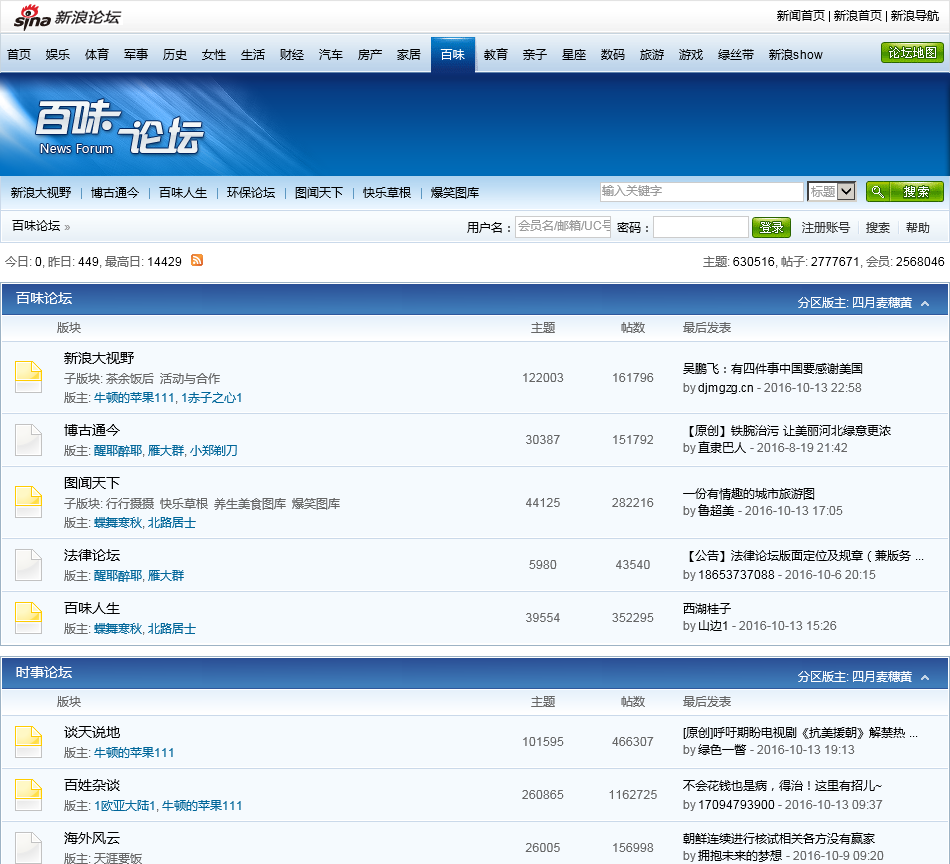The height and width of the screenshot is (864, 950).
Task: Click the Sina forum logo
Action: (x=67, y=17)
